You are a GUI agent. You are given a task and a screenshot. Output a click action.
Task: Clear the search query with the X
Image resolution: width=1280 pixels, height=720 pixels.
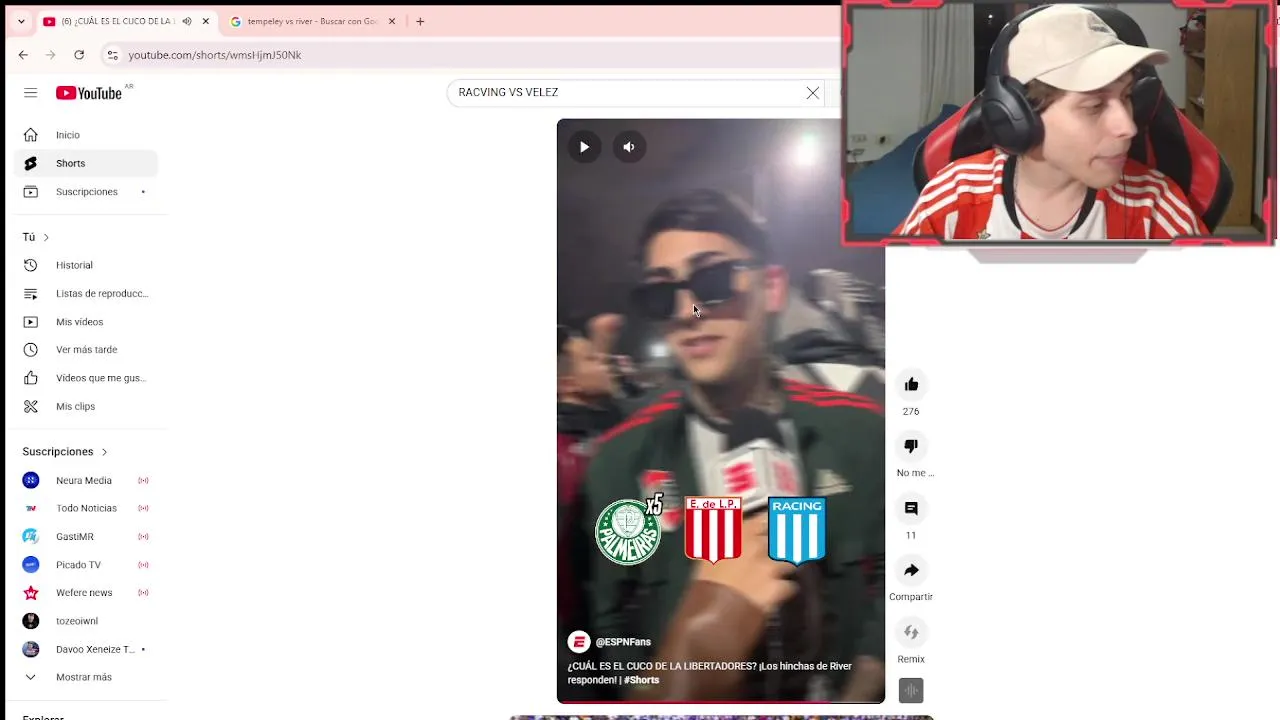coord(813,93)
